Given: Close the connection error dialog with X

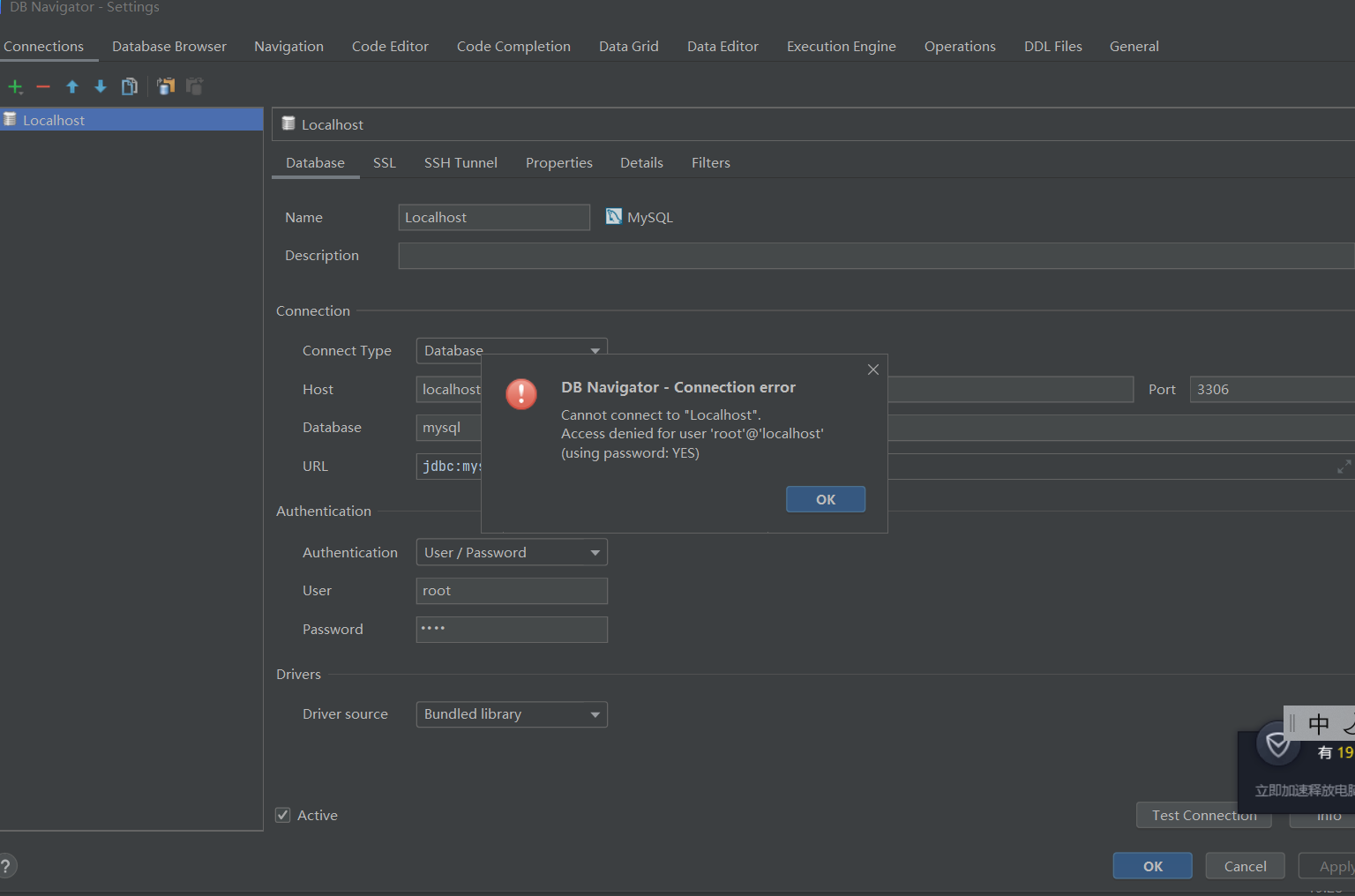Looking at the screenshot, I should click(x=872, y=370).
